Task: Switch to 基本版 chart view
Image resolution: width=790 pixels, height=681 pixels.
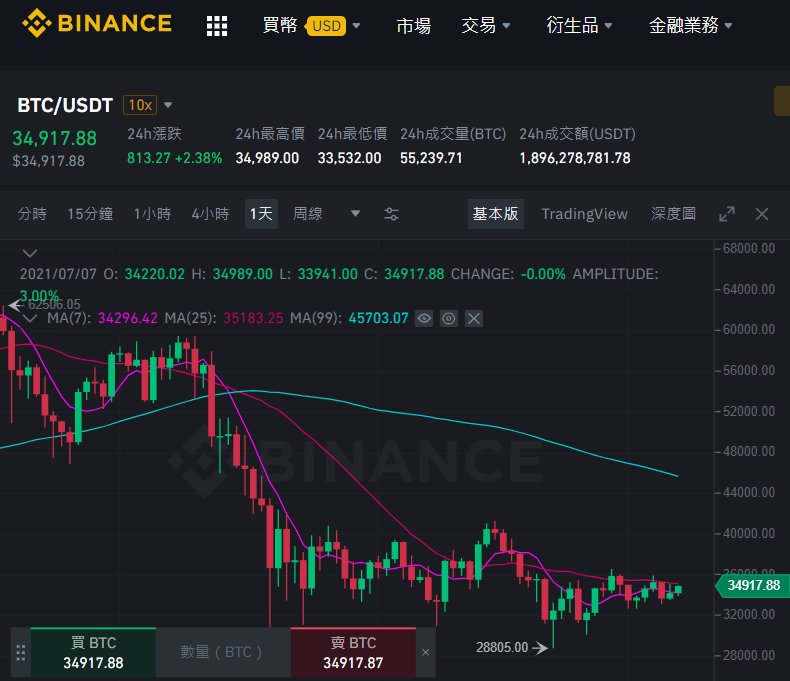Action: click(x=496, y=214)
